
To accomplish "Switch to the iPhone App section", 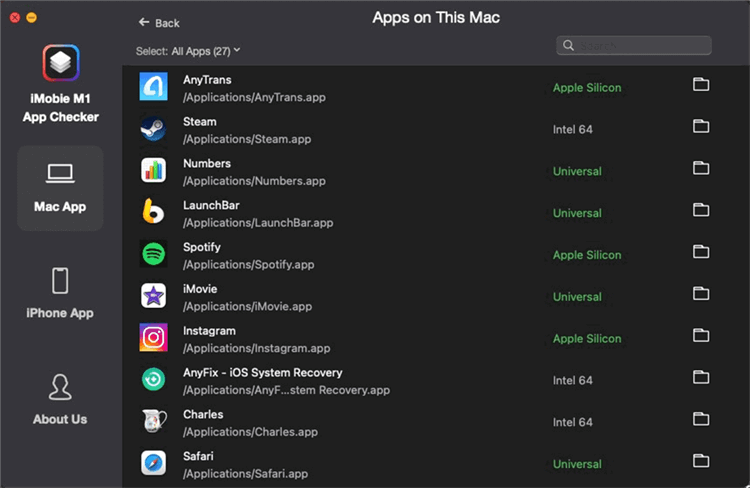I will [x=60, y=294].
